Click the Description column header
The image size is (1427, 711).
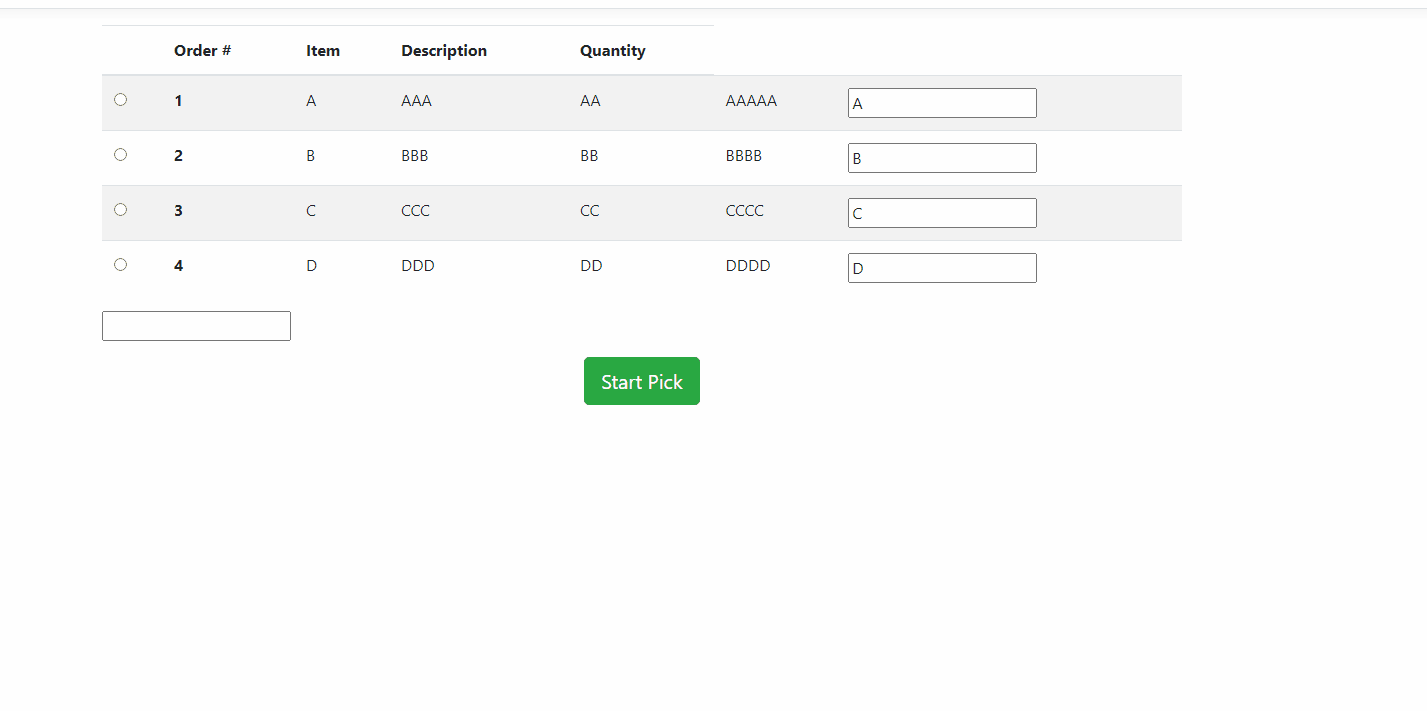click(444, 51)
